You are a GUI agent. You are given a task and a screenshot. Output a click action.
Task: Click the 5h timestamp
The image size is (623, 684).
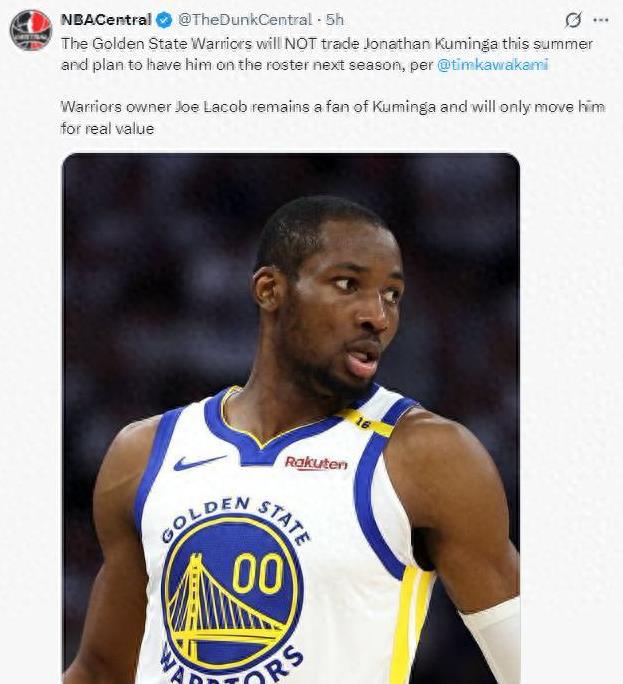pos(335,20)
